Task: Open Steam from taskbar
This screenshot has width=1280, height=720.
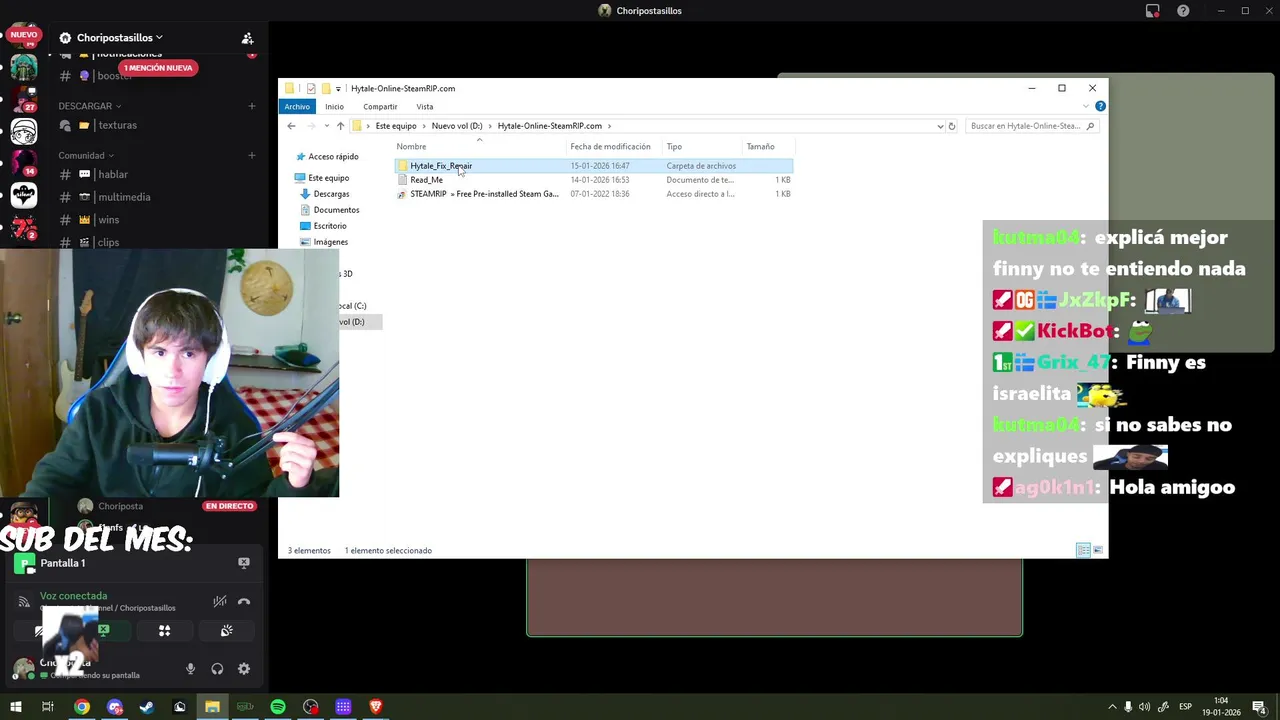Action: pyautogui.click(x=147, y=707)
